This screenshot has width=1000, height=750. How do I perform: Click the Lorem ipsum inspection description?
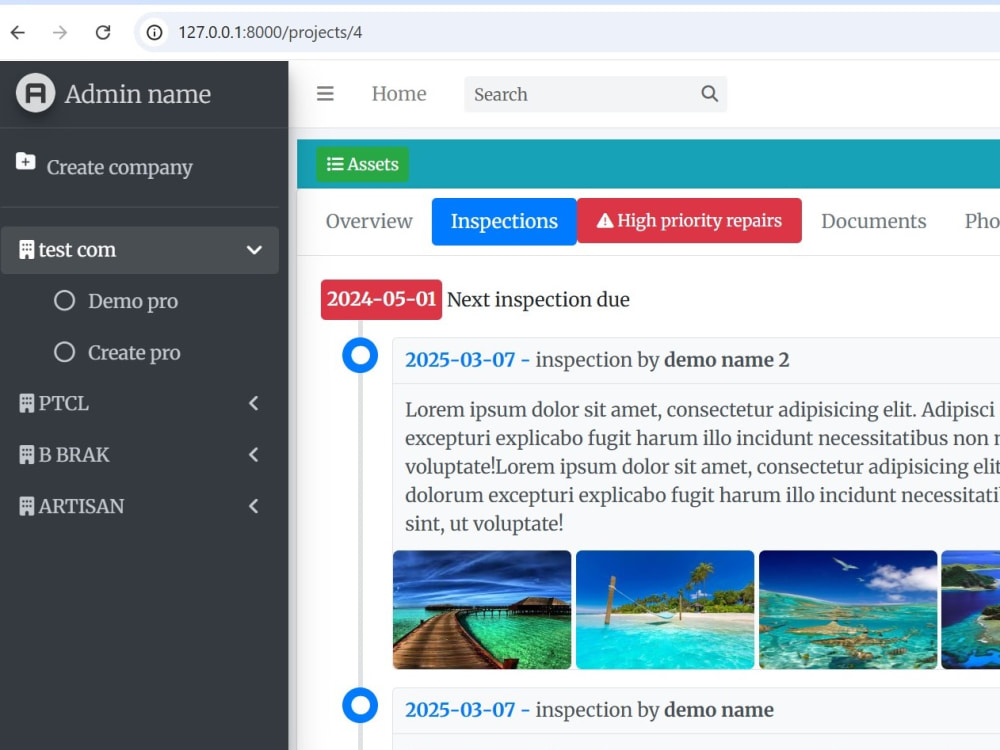[702, 466]
